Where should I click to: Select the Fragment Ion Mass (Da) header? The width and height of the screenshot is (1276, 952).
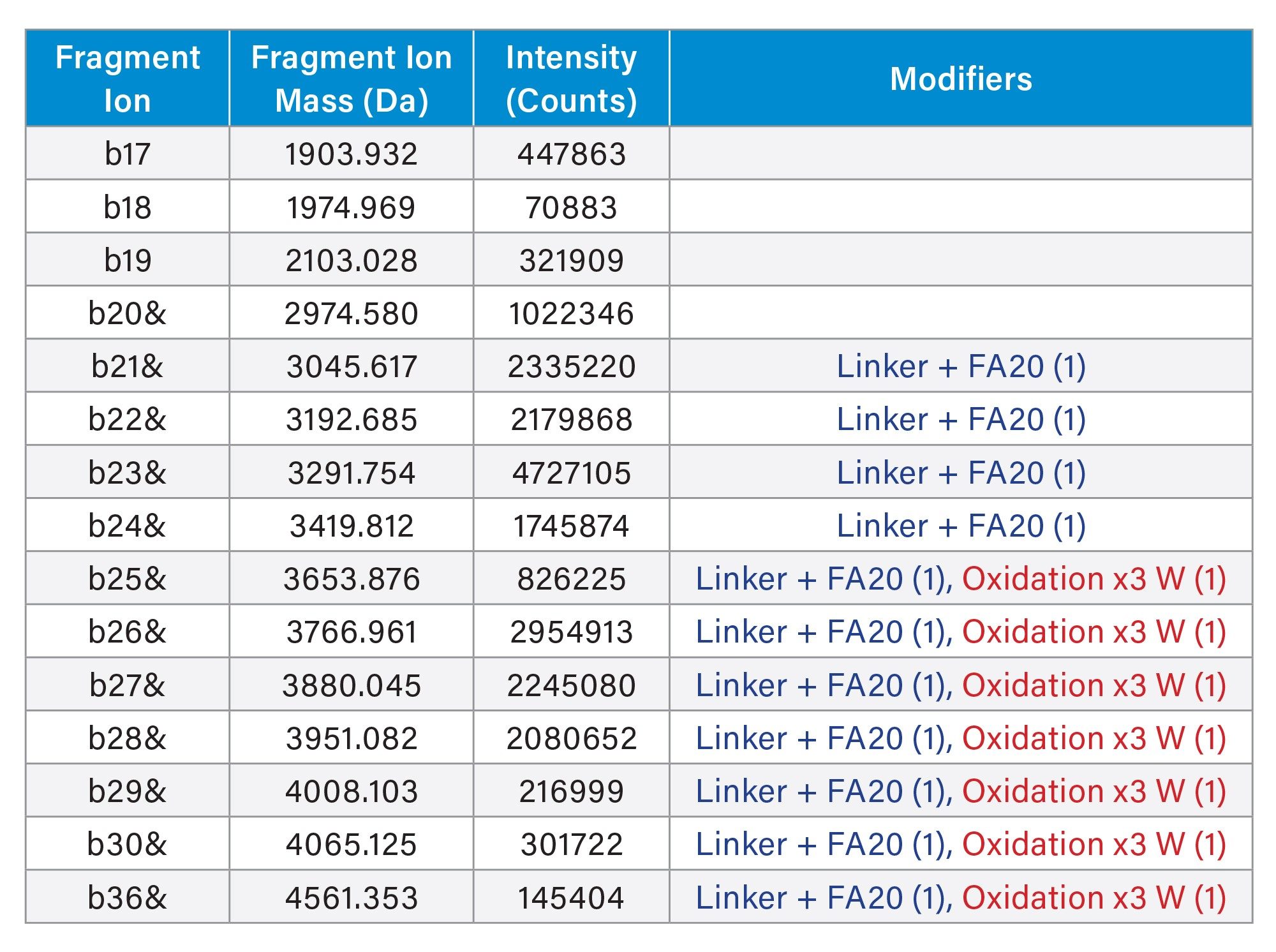point(352,78)
